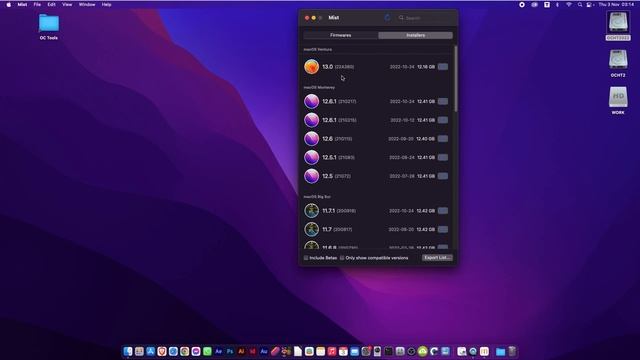Click the icon of 12.6.1 dated 2022-10-24

coord(311,101)
